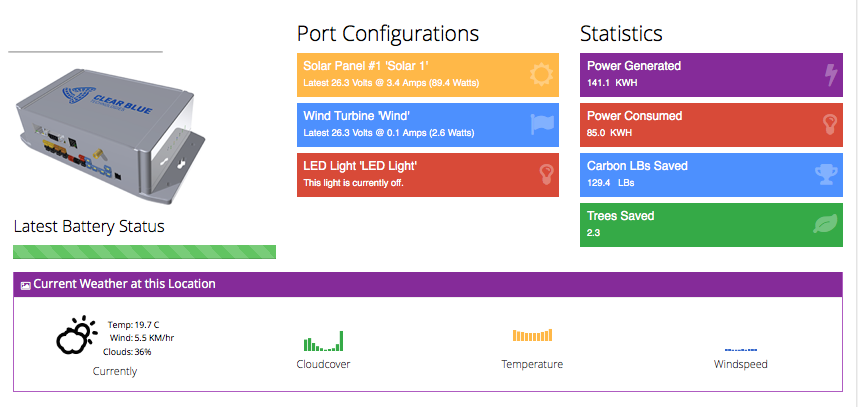Click the orange Temperature bar chart
Viewport: 858px width, 407px height.
pyautogui.click(x=532, y=336)
